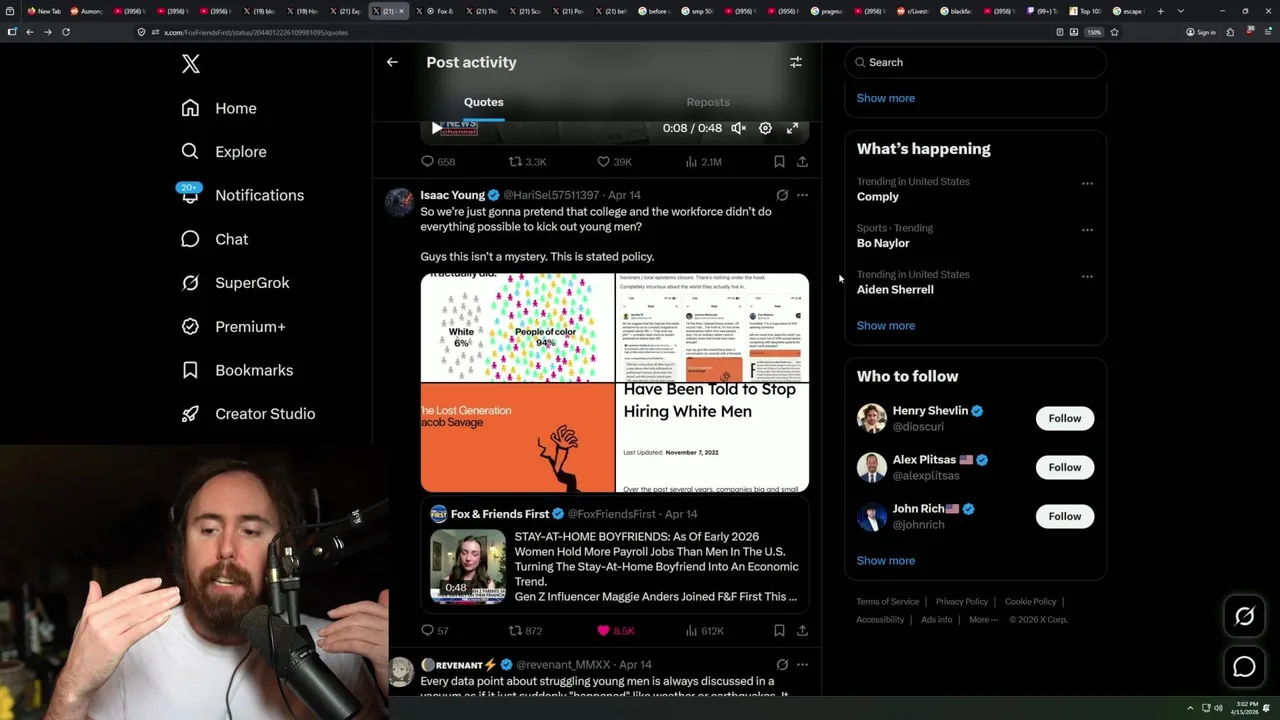Open more options for Bo Naylor trend
The height and width of the screenshot is (720, 1280).
(x=1087, y=230)
